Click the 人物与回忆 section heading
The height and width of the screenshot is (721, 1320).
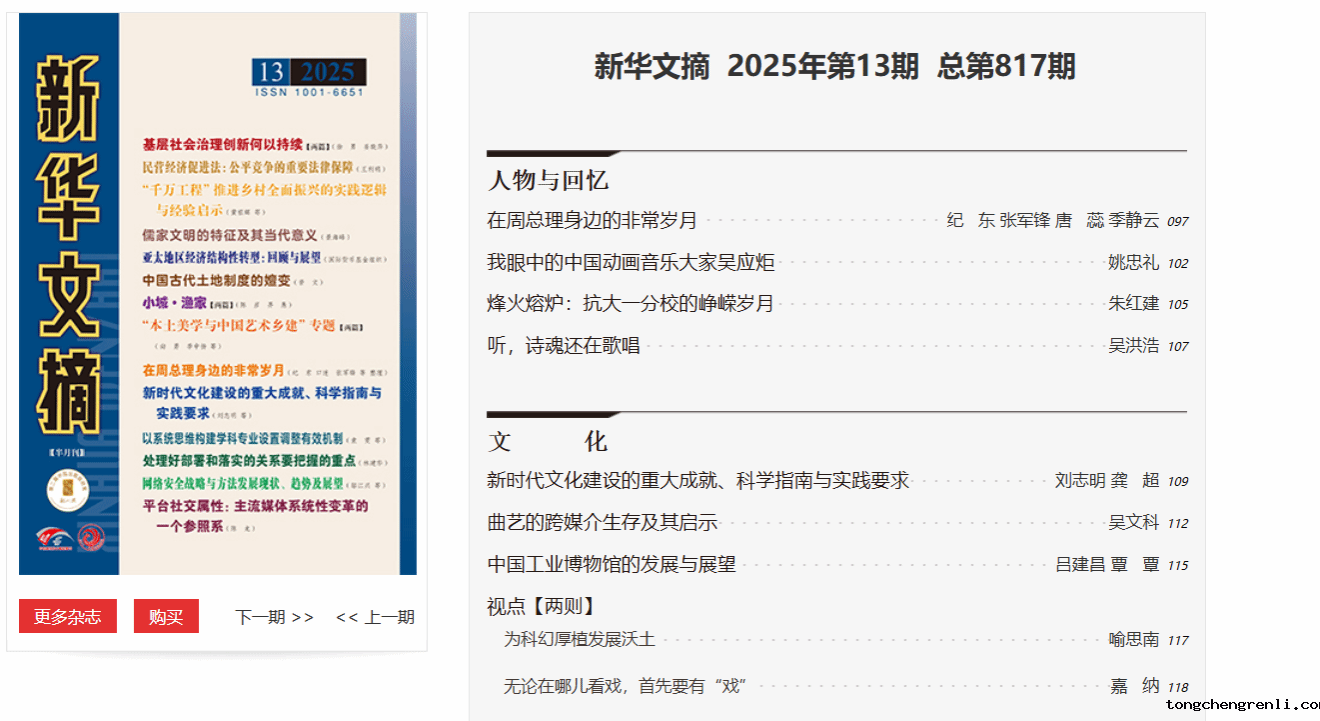pos(548,181)
